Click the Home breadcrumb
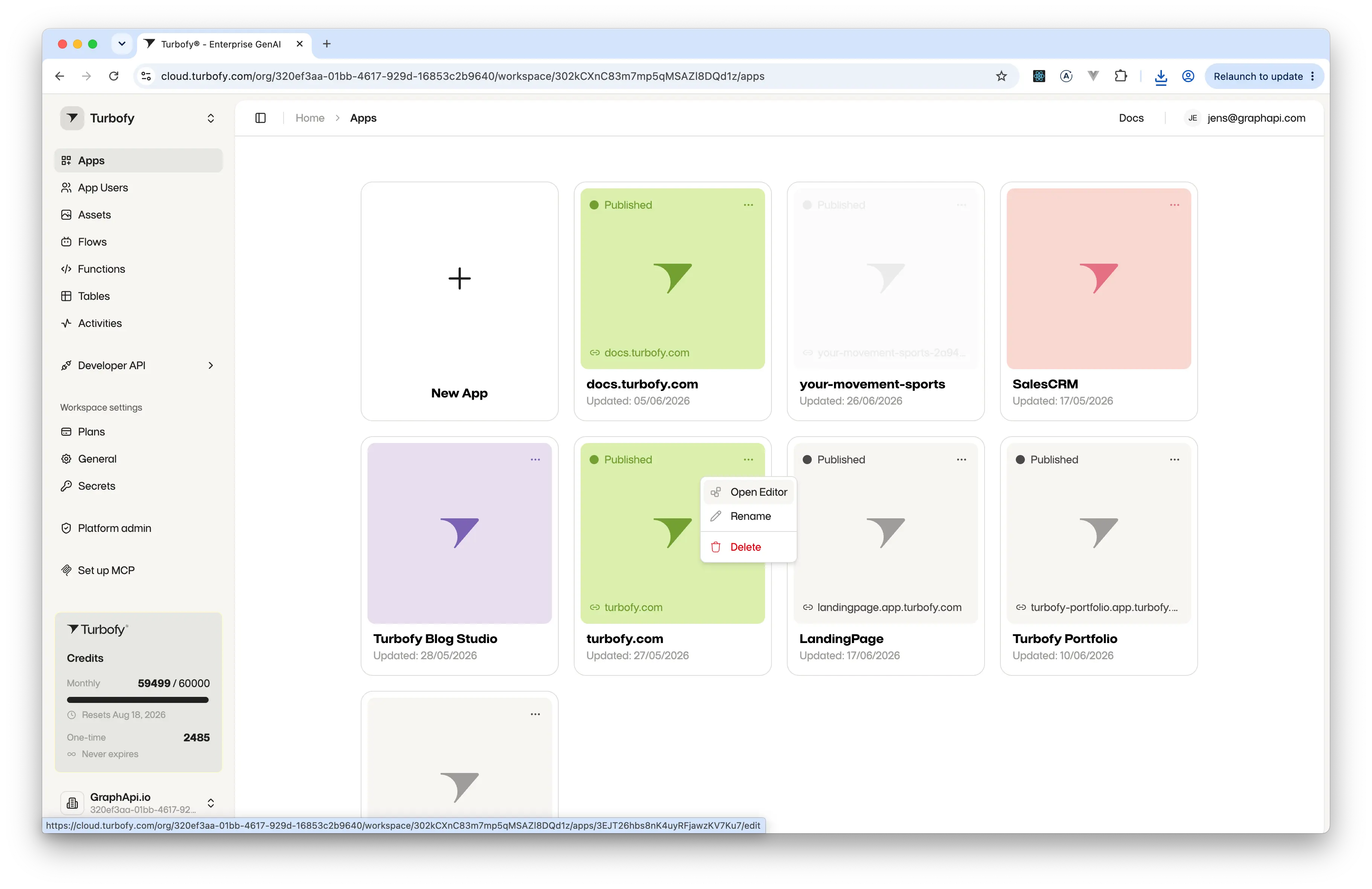 [x=309, y=118]
